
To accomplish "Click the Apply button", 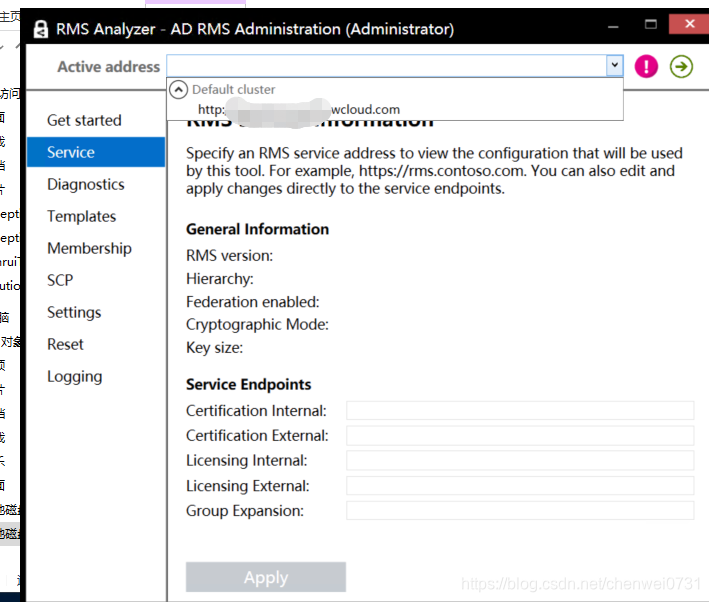I will tap(266, 577).
